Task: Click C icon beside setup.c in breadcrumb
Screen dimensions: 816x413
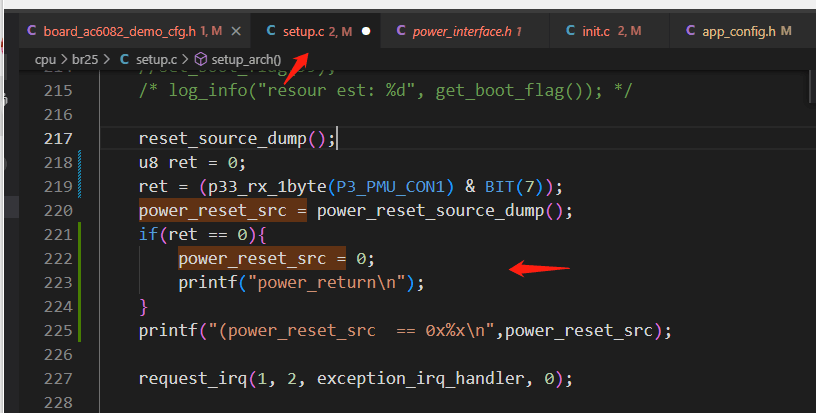Action: point(124,59)
